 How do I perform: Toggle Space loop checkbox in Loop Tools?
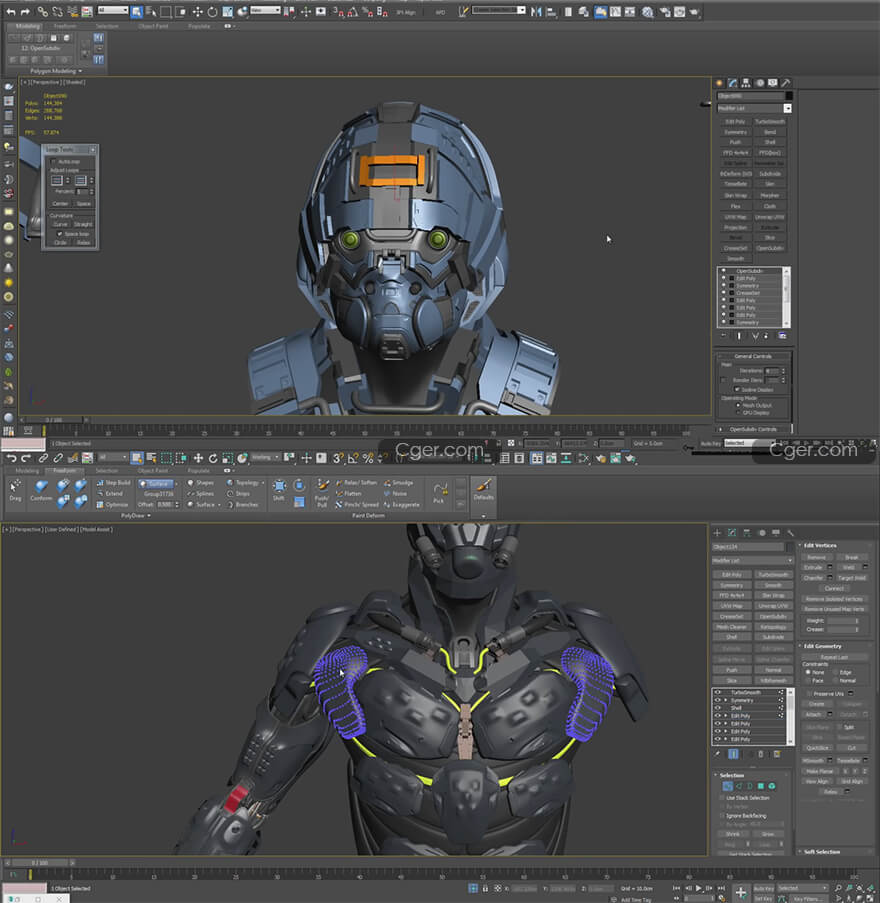59,234
